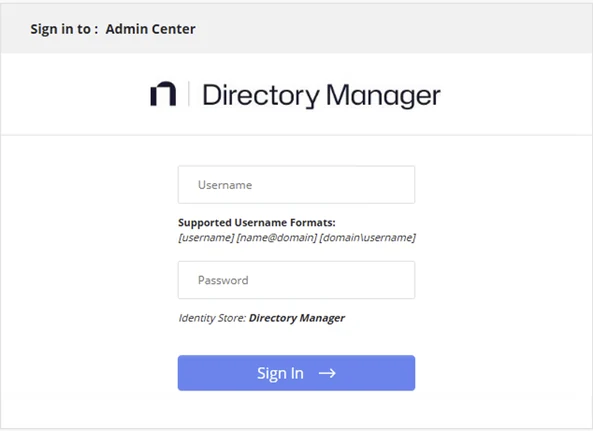
Task: Click '[username] [name@domain] [domain\username]' hint text
Action: 297,238
